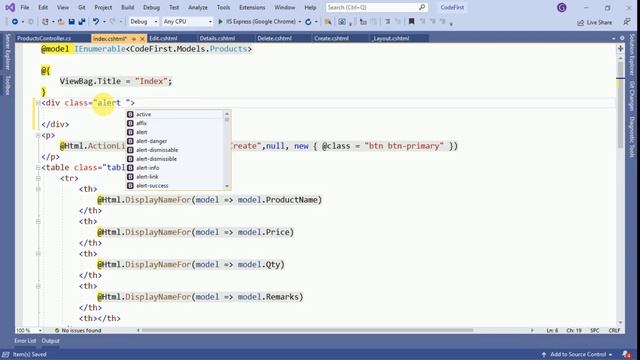640x360 pixels.
Task: Open the Output panel tab
Action: [x=51, y=341]
